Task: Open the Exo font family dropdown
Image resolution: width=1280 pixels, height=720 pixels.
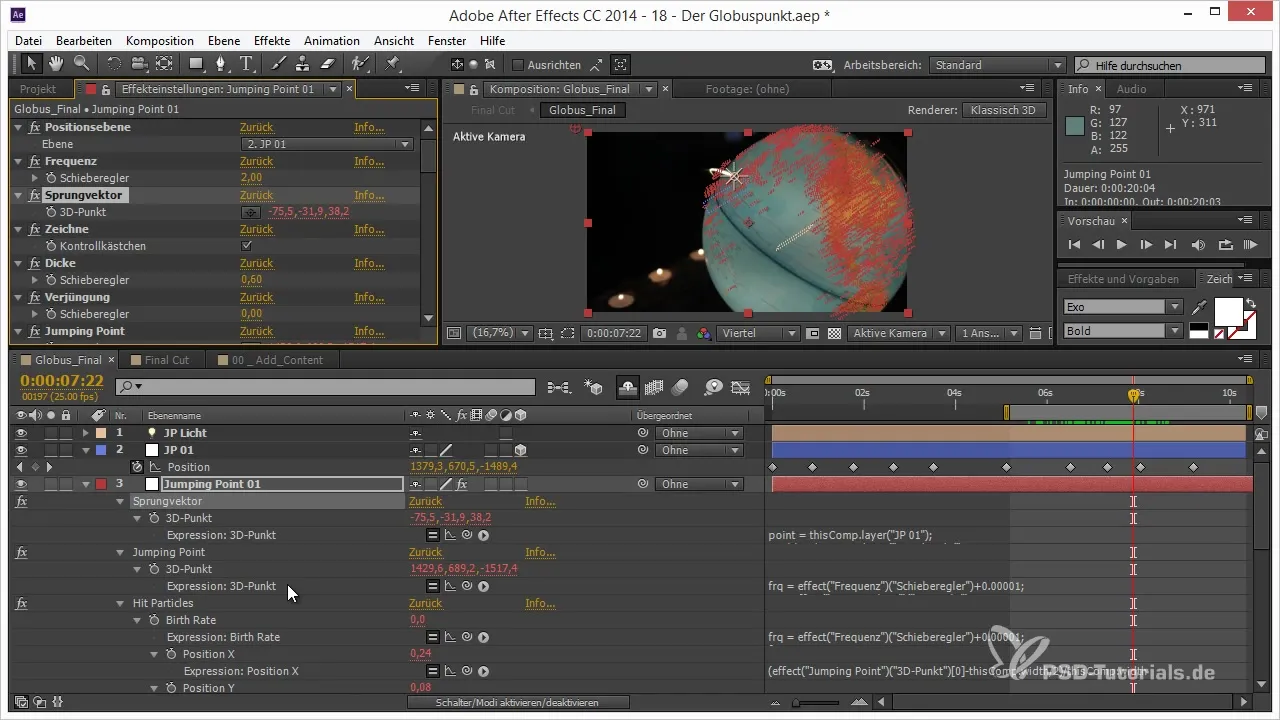Action: (1122, 307)
